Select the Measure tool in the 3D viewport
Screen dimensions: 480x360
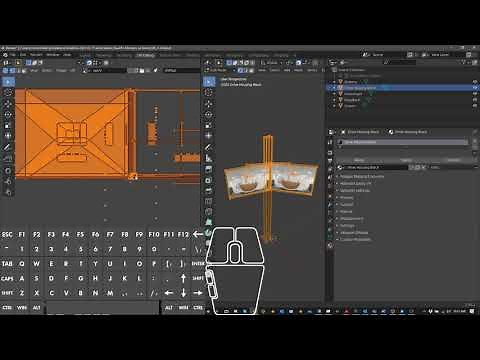point(209,158)
